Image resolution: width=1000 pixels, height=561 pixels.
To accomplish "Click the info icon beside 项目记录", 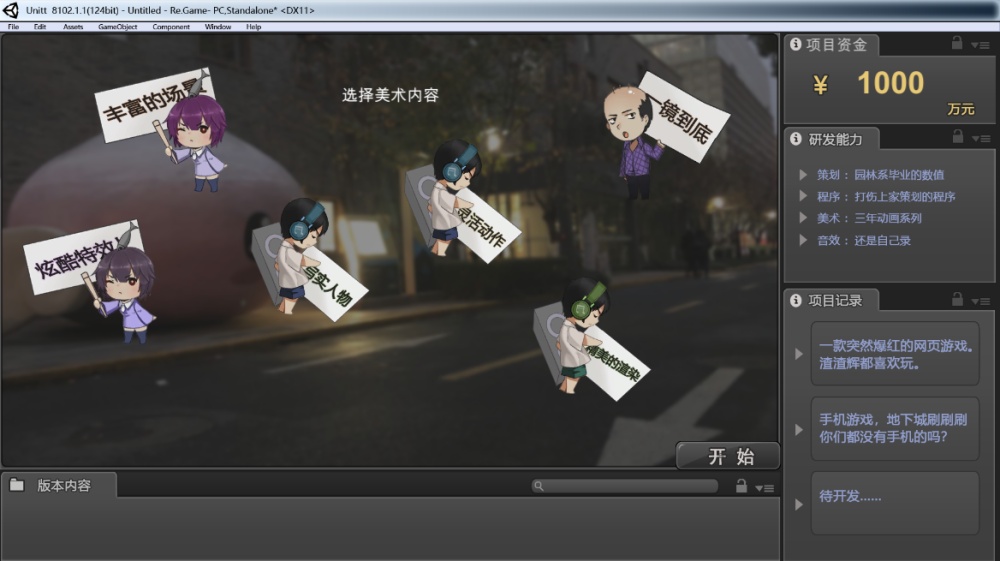I will tap(795, 300).
